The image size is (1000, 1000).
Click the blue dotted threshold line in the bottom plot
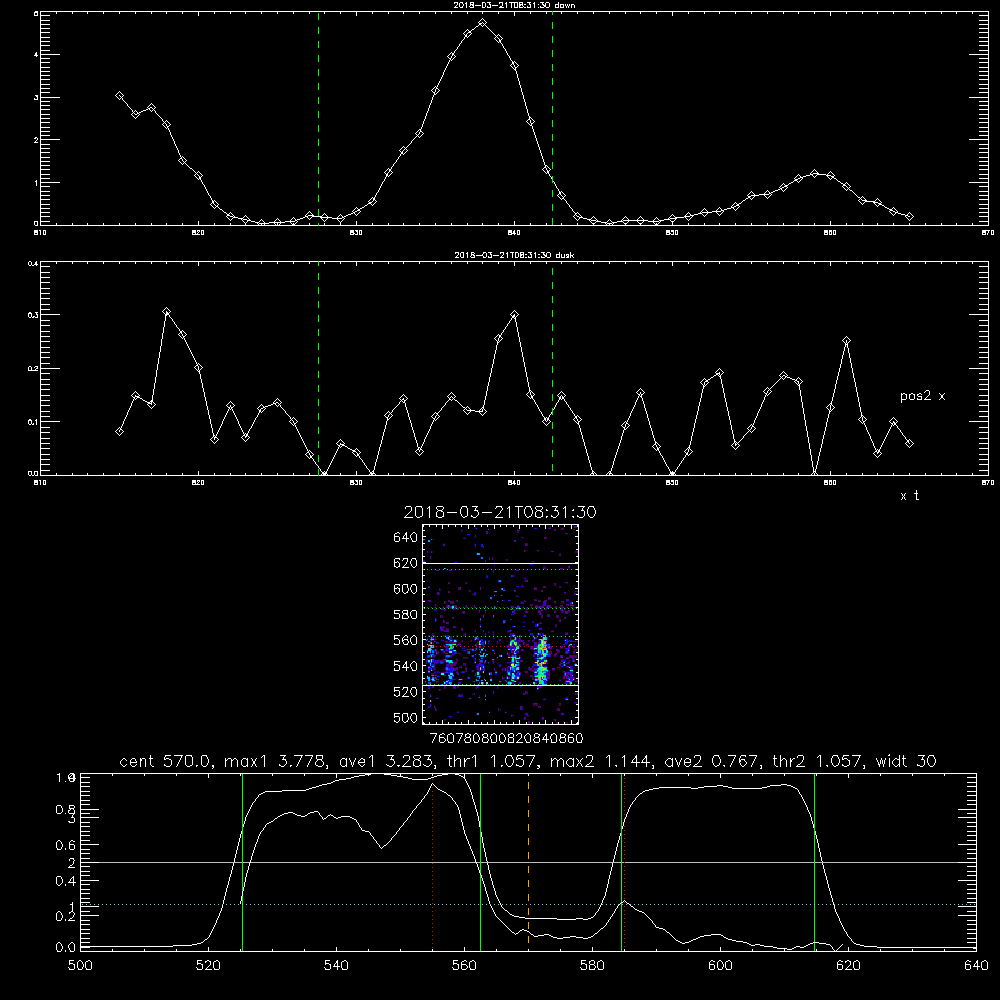528,904
